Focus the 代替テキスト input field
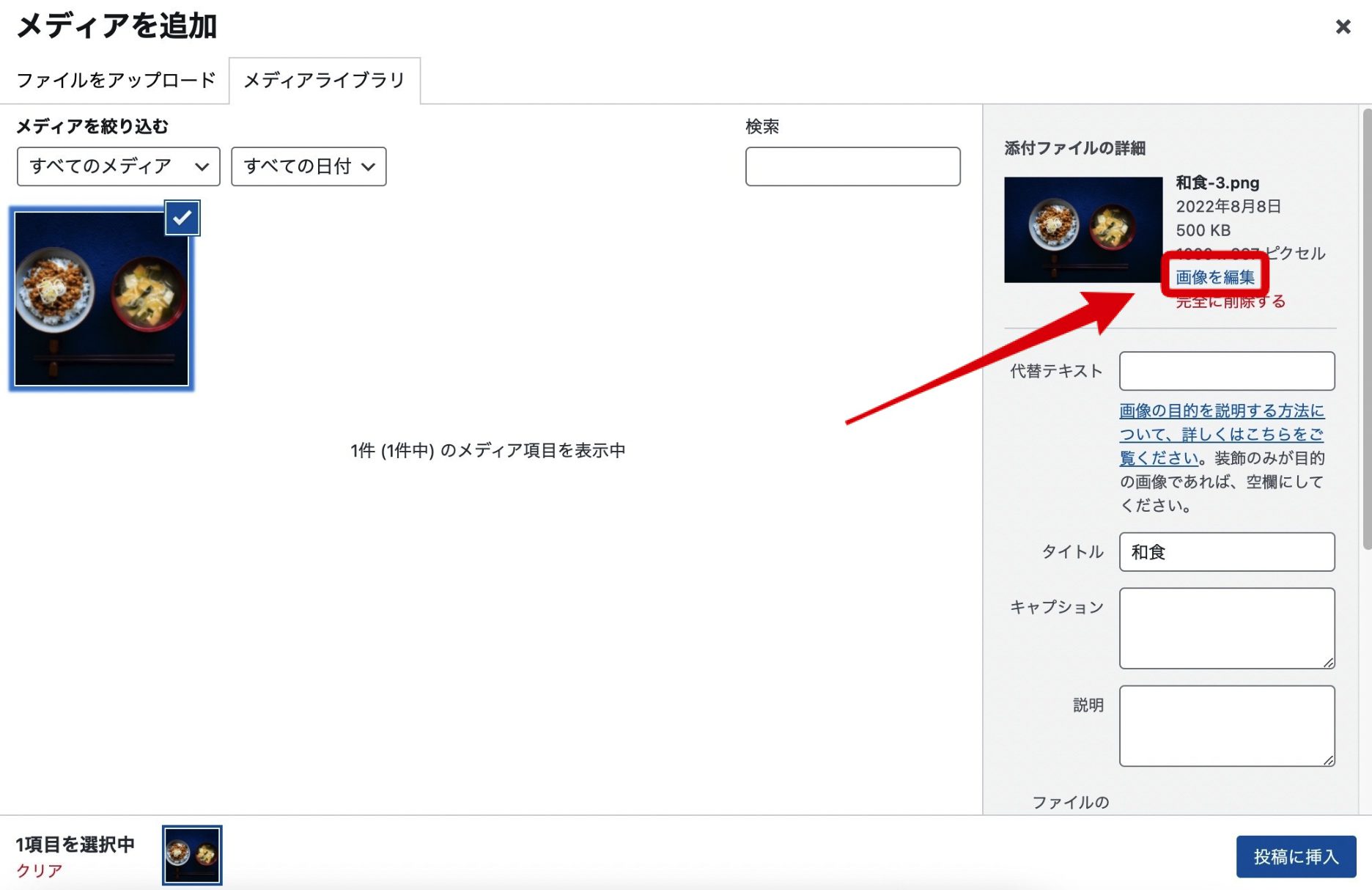The image size is (1372, 890). [1226, 371]
